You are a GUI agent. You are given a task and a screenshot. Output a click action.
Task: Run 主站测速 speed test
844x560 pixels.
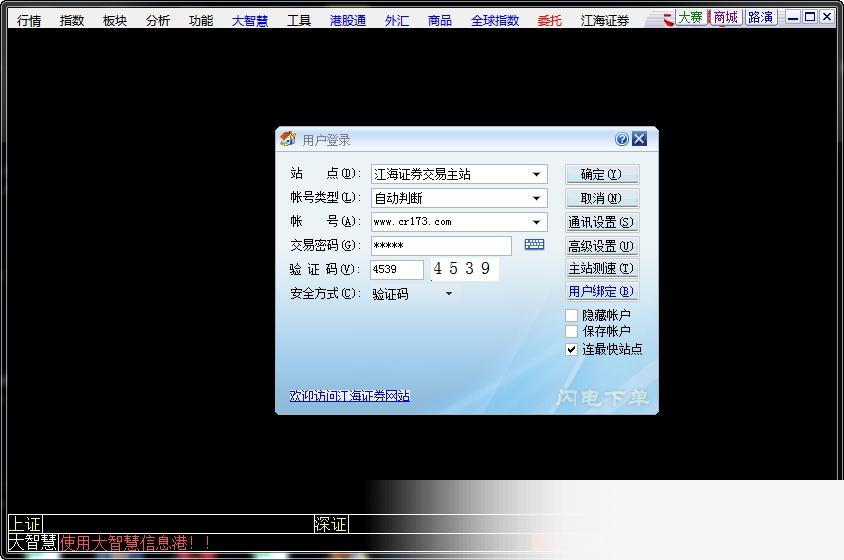click(x=602, y=268)
